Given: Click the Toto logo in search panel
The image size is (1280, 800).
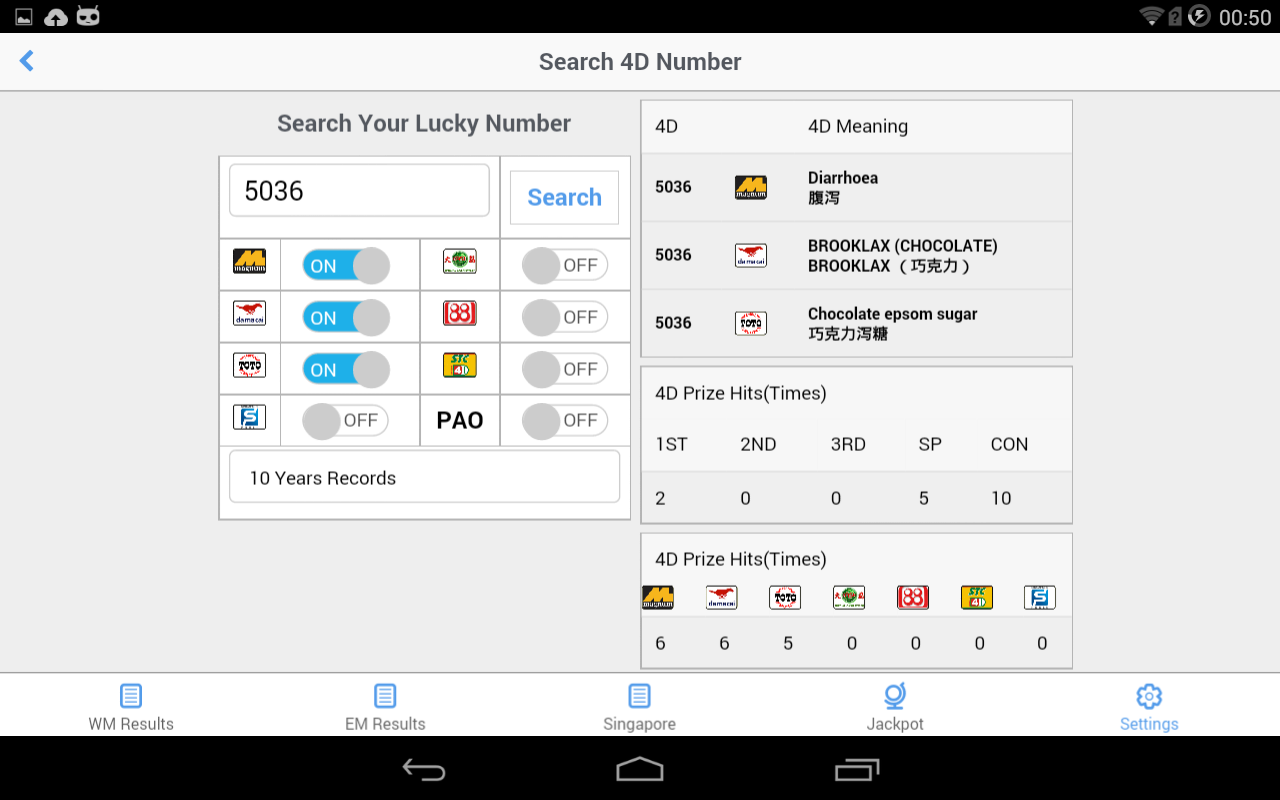Looking at the screenshot, I should 249,365.
